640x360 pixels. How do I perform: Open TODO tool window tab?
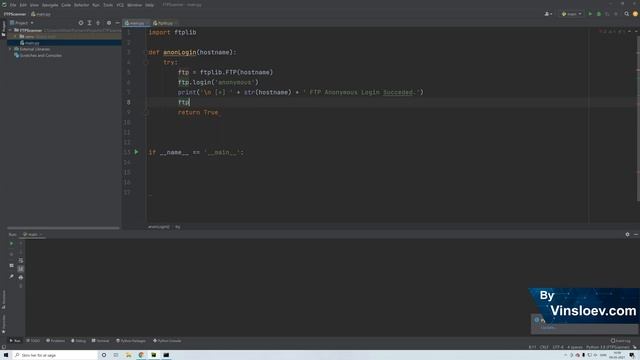33,340
